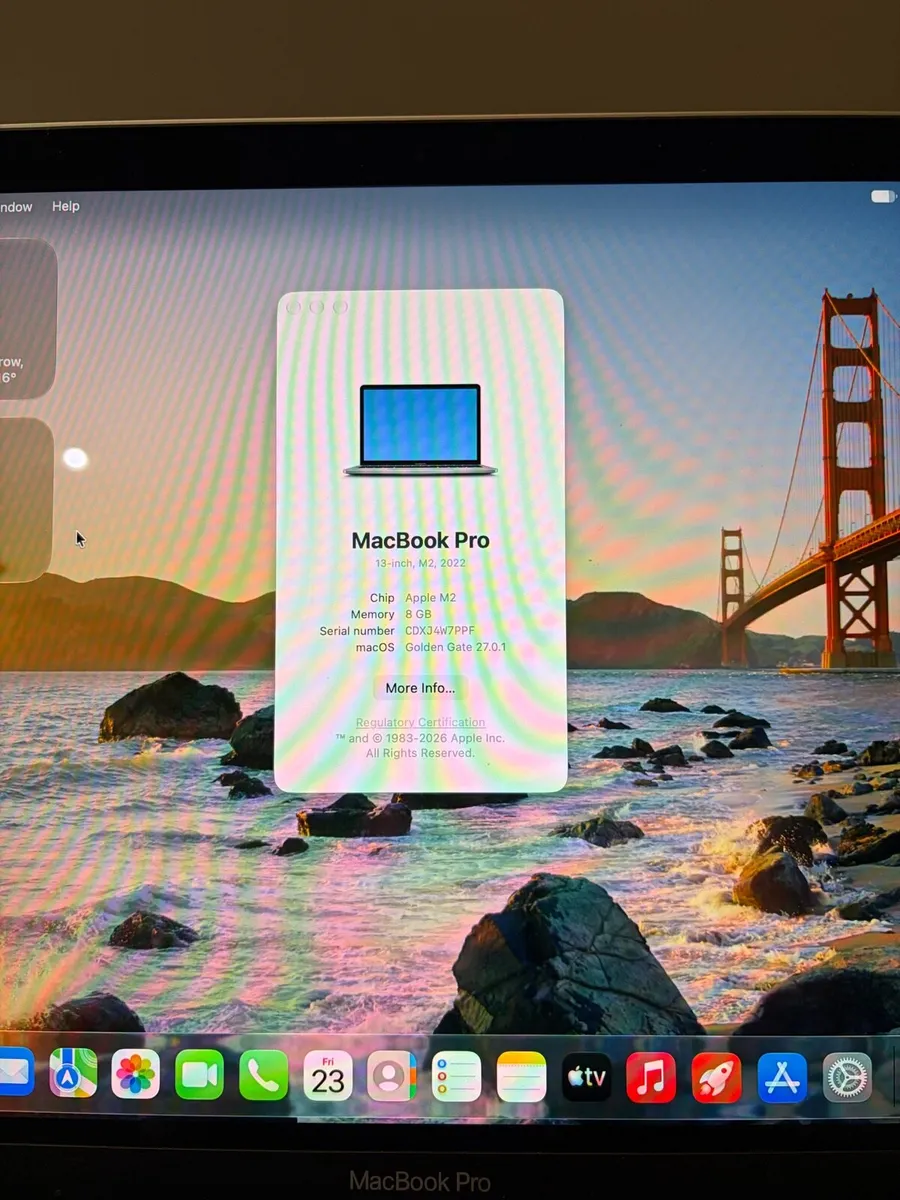Image resolution: width=900 pixels, height=1200 pixels.
Task: Click the macOS version Golden Gate 27.0.1
Action: pyautogui.click(x=456, y=647)
